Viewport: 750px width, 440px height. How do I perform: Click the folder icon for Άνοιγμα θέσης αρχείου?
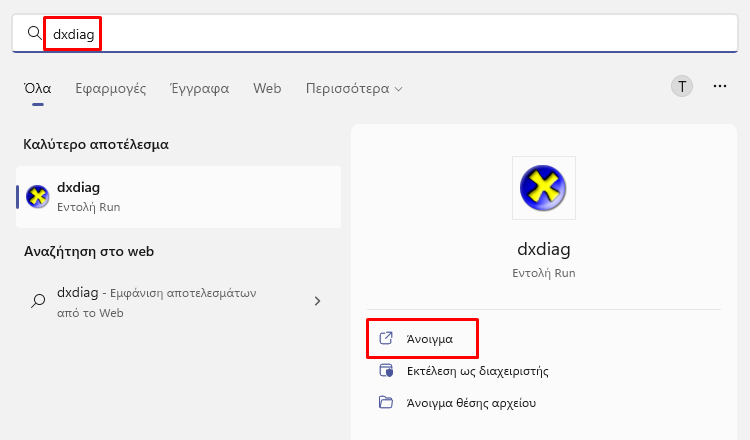click(386, 402)
